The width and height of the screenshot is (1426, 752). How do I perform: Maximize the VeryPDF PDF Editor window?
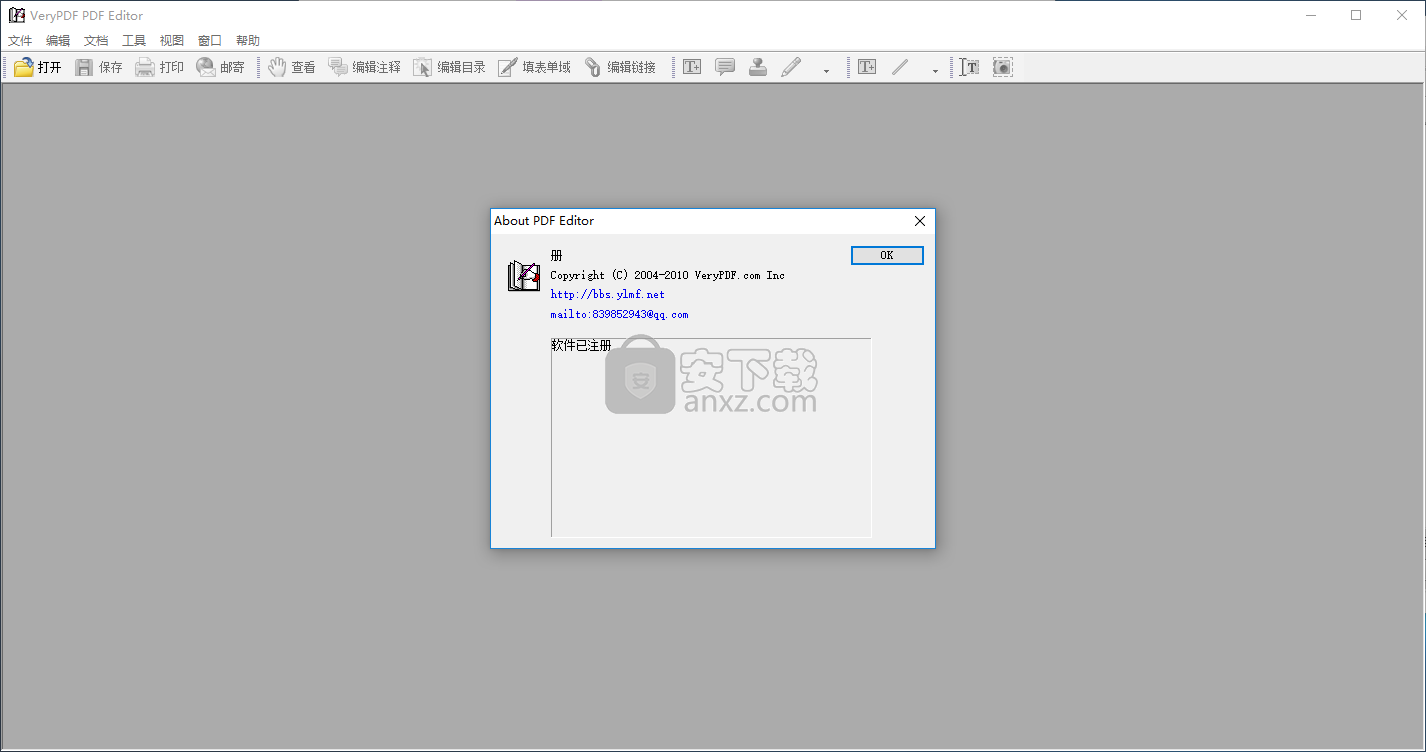coord(1356,15)
